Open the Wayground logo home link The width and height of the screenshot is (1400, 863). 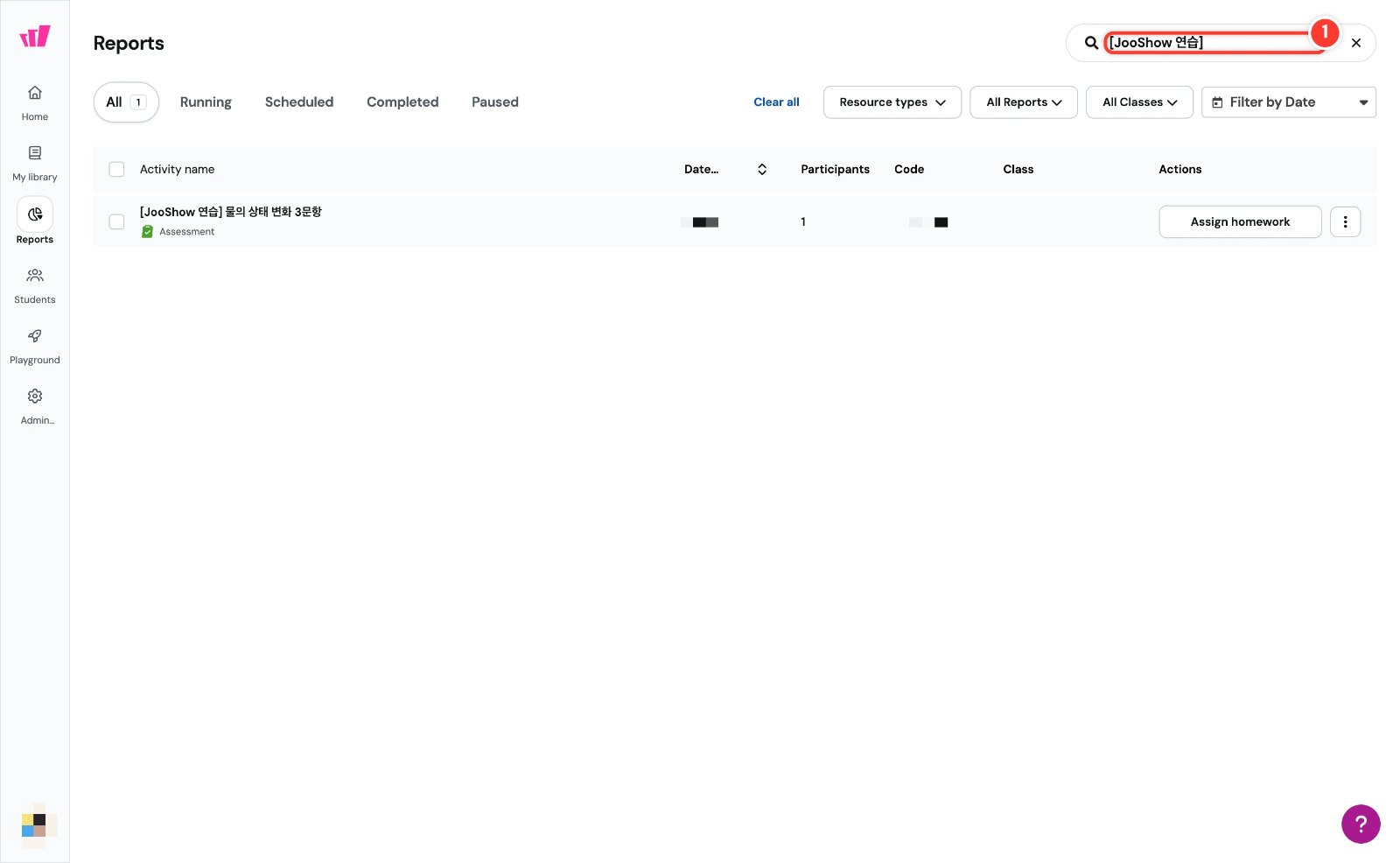click(35, 36)
